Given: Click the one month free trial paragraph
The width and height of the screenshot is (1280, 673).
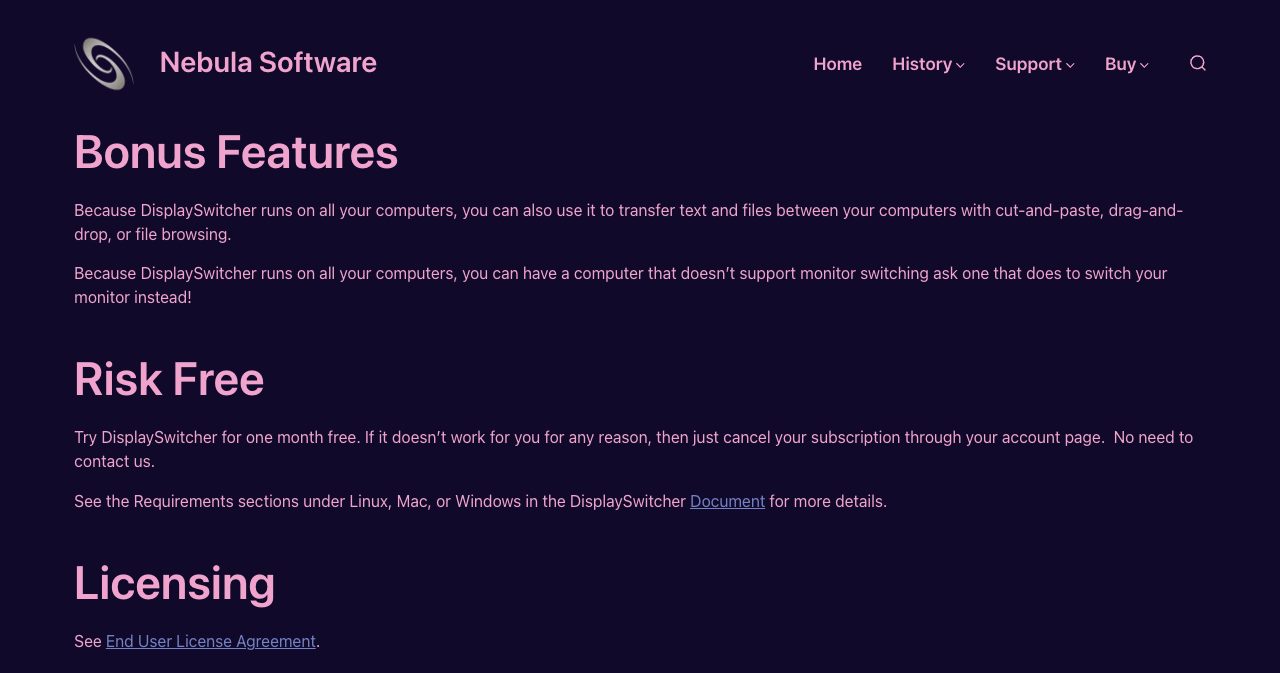Looking at the screenshot, I should [x=634, y=449].
